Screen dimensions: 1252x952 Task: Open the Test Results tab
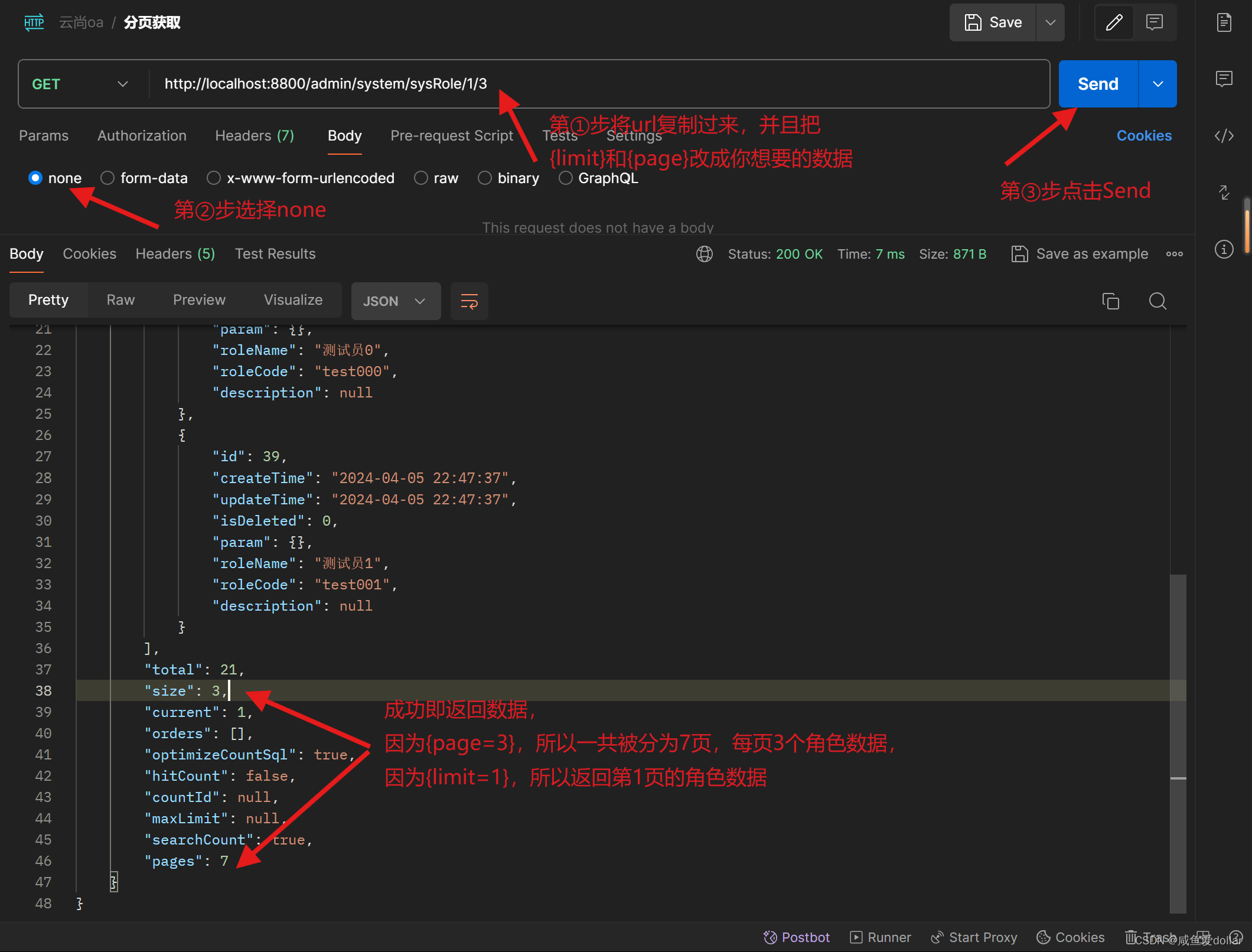coord(275,254)
